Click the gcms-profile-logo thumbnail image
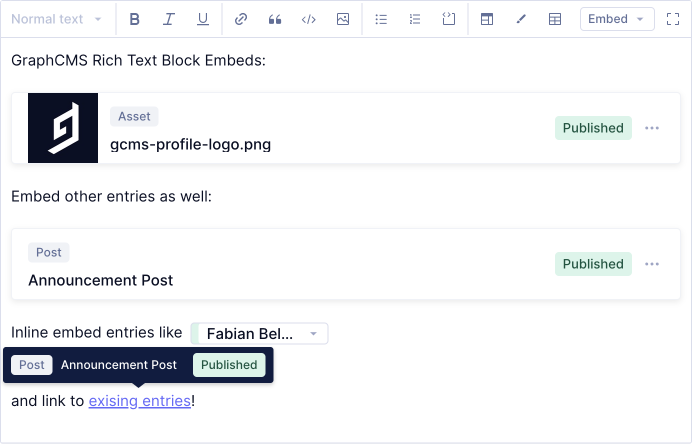 coord(63,128)
